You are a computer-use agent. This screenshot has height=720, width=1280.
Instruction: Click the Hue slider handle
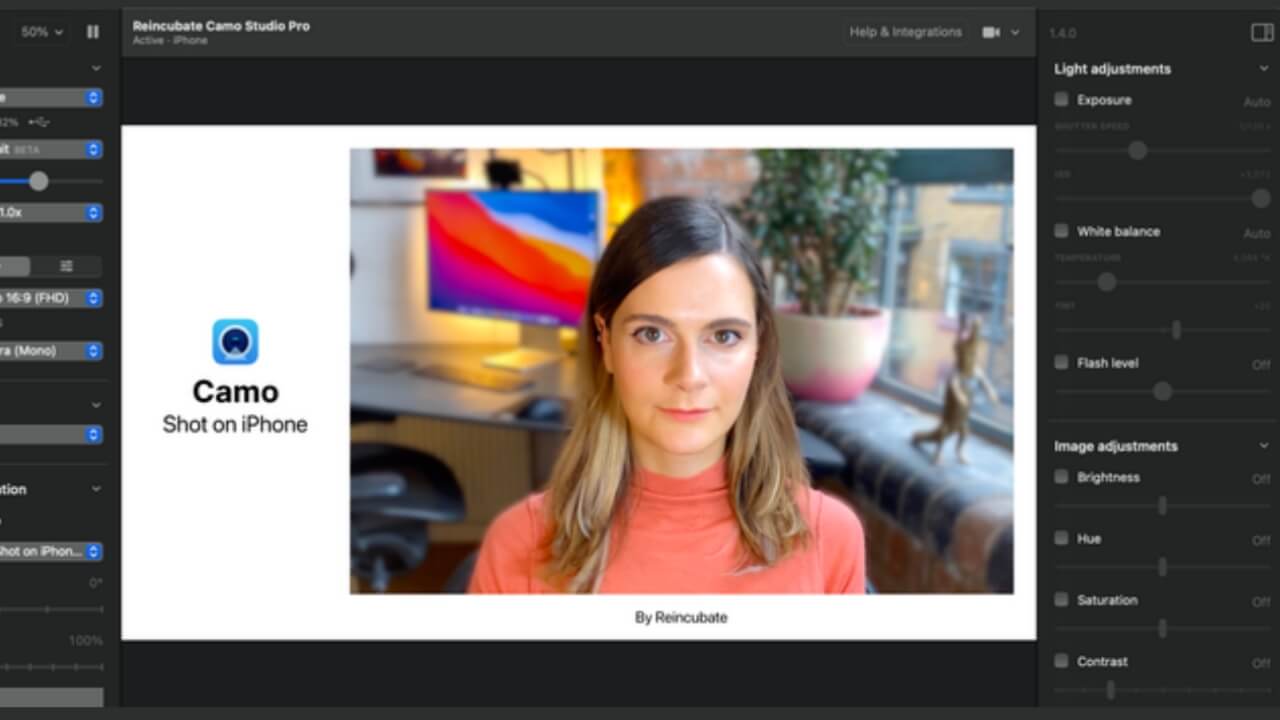pos(1162,567)
